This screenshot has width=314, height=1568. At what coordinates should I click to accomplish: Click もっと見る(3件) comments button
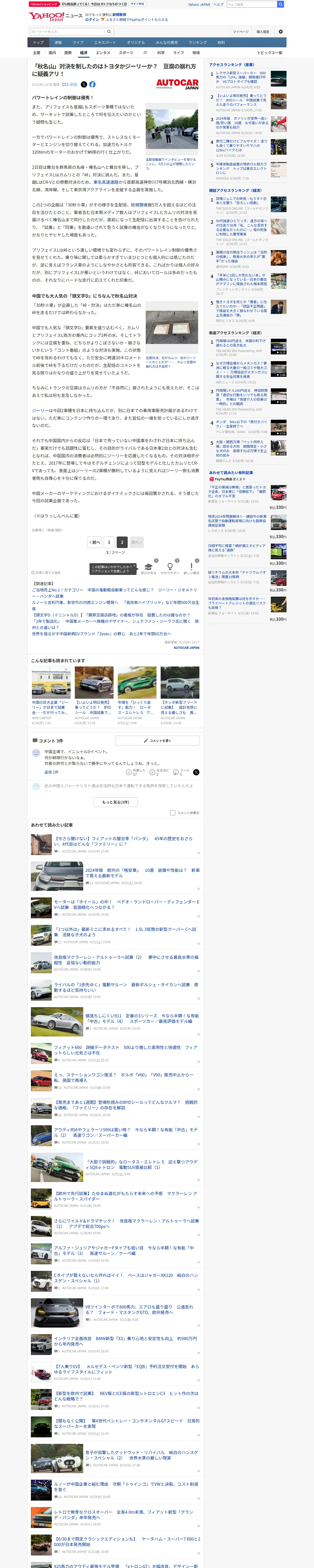[x=116, y=802]
